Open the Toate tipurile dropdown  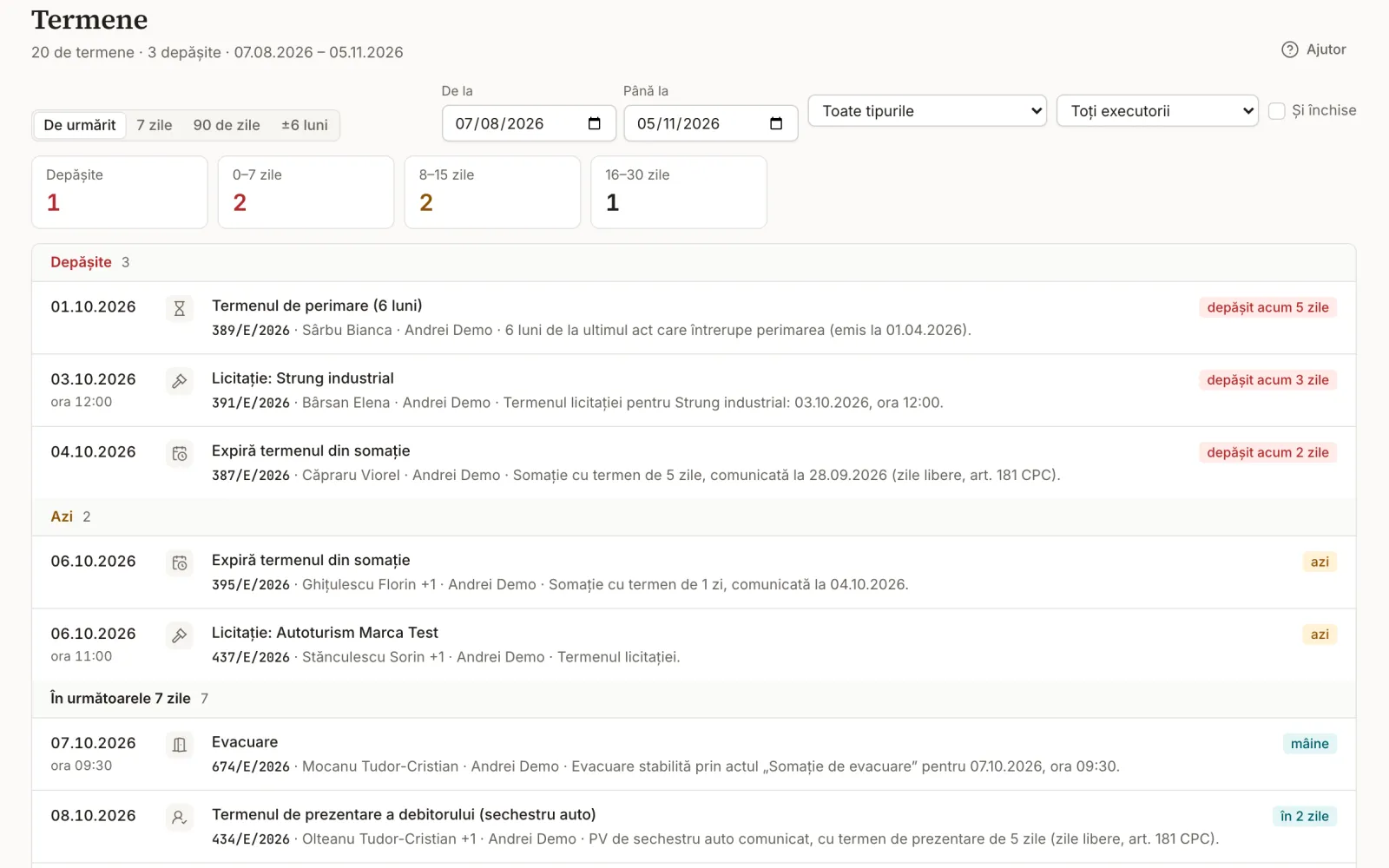point(927,111)
